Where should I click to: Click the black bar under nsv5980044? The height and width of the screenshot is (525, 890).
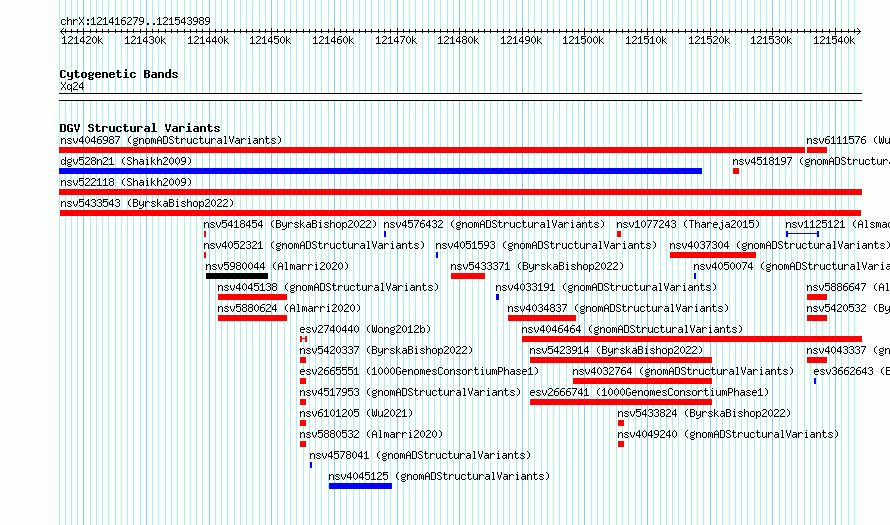pos(237,276)
